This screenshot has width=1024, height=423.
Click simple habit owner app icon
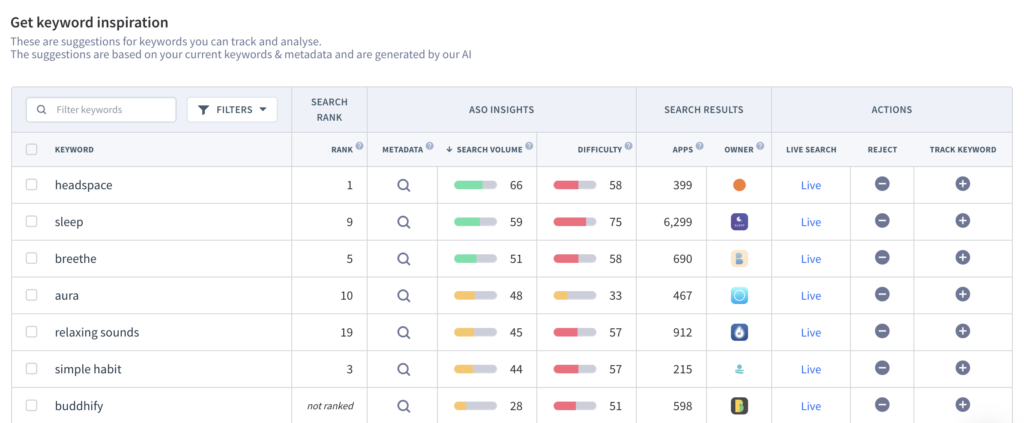[x=739, y=369]
